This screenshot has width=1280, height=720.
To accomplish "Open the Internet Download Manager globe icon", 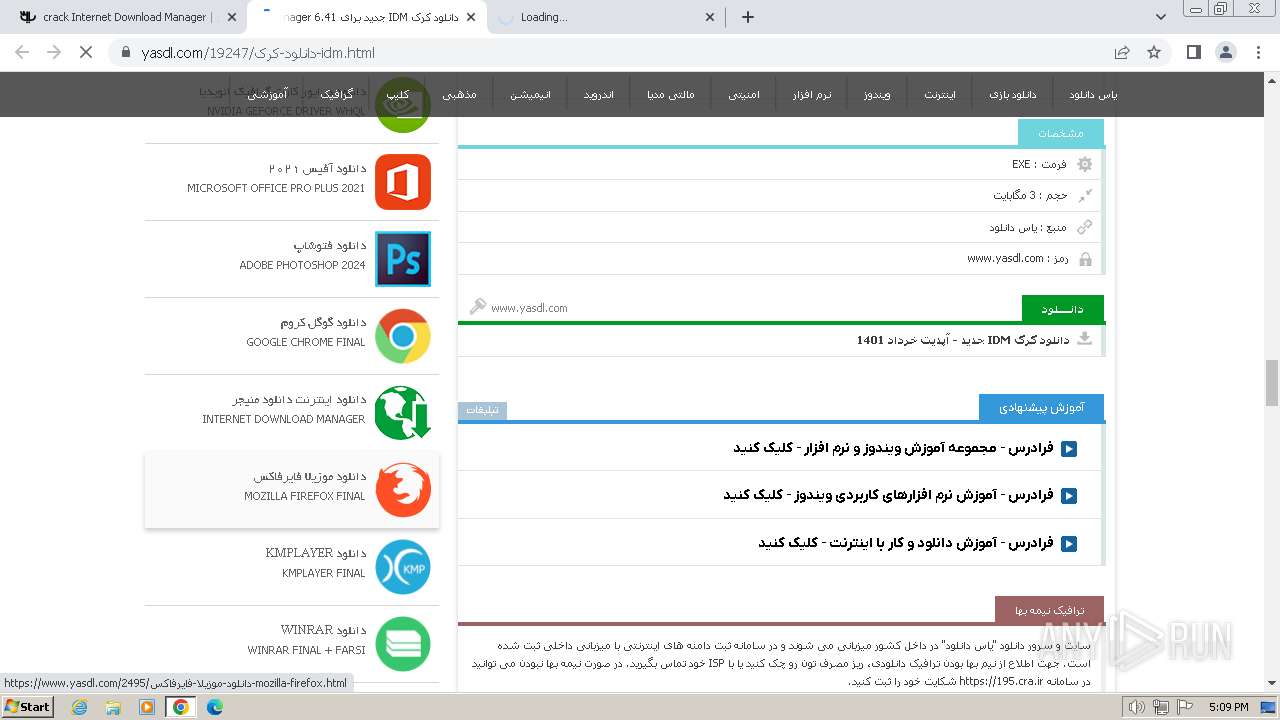I will point(403,413).
